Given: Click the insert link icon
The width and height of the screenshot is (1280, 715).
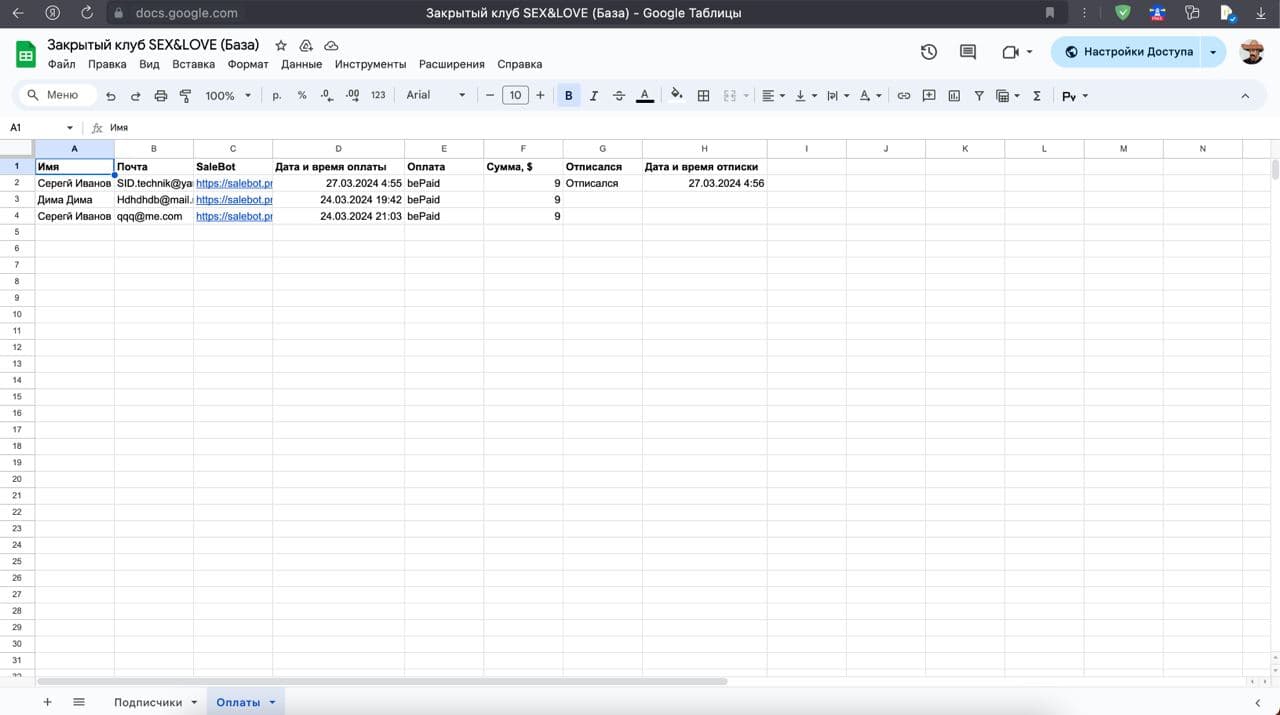Looking at the screenshot, I should click(x=904, y=96).
